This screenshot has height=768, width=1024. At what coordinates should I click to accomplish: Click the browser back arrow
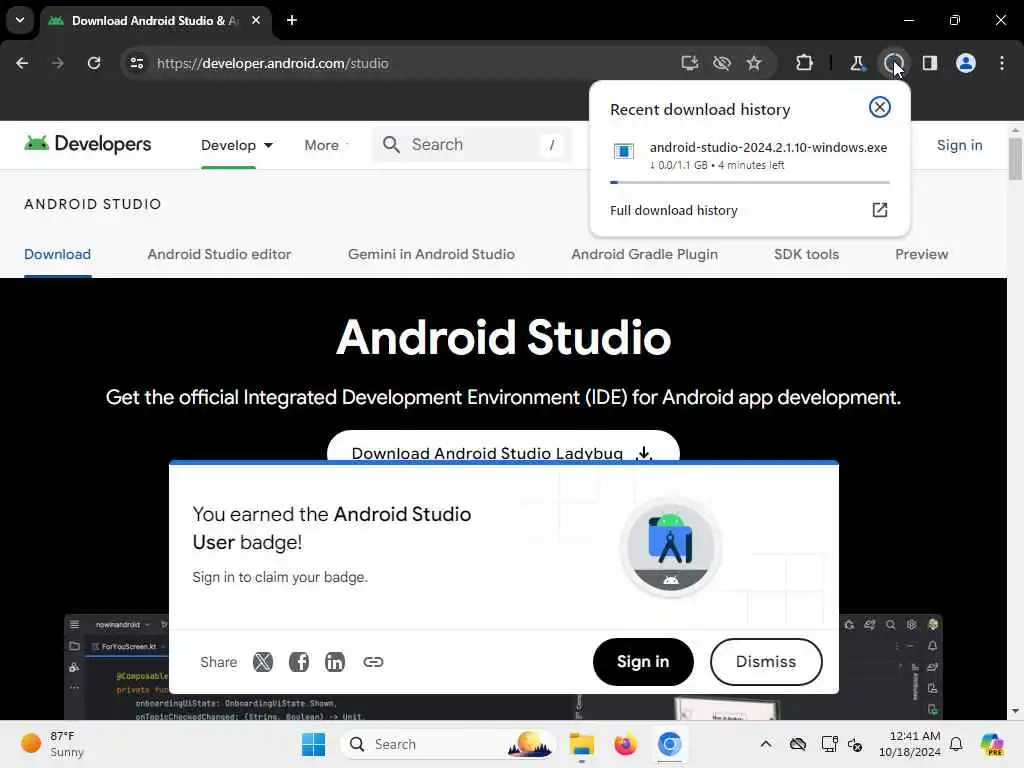(22, 63)
